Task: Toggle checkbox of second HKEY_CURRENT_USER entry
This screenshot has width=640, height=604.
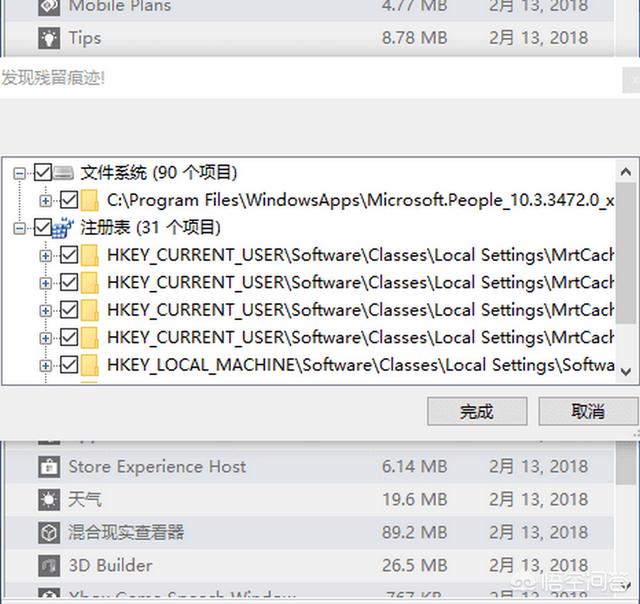Action: point(69,282)
